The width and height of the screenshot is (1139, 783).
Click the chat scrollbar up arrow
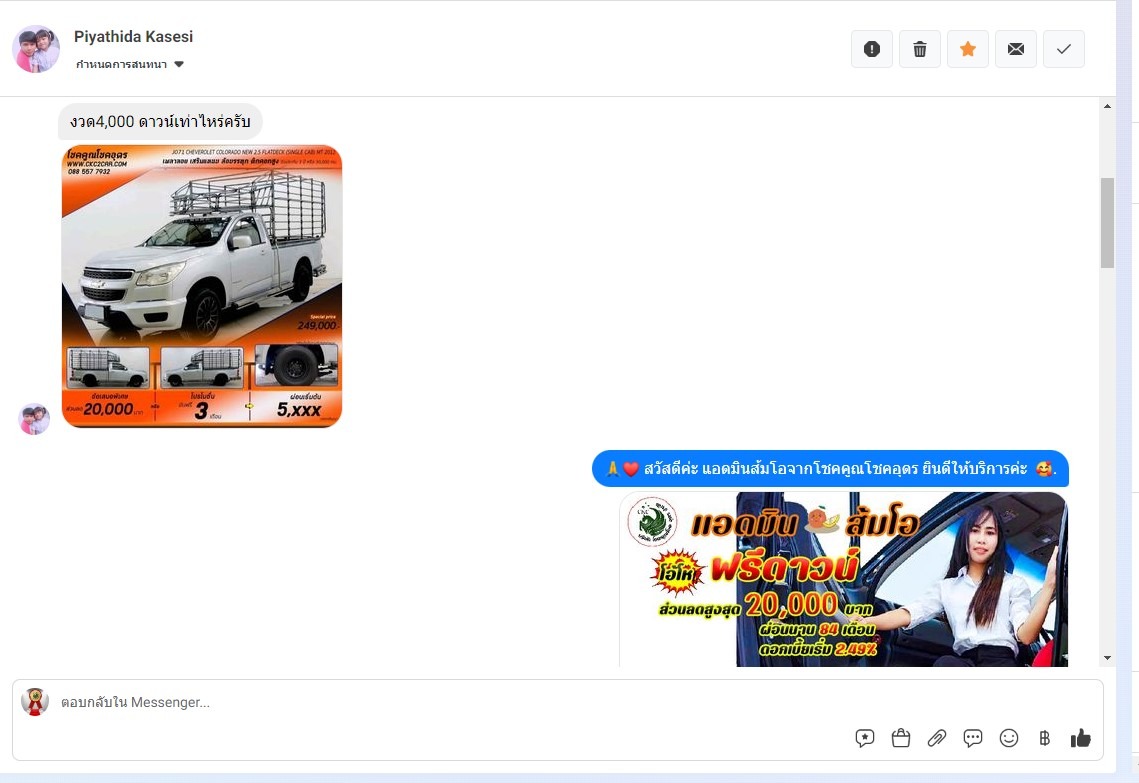[x=1107, y=106]
